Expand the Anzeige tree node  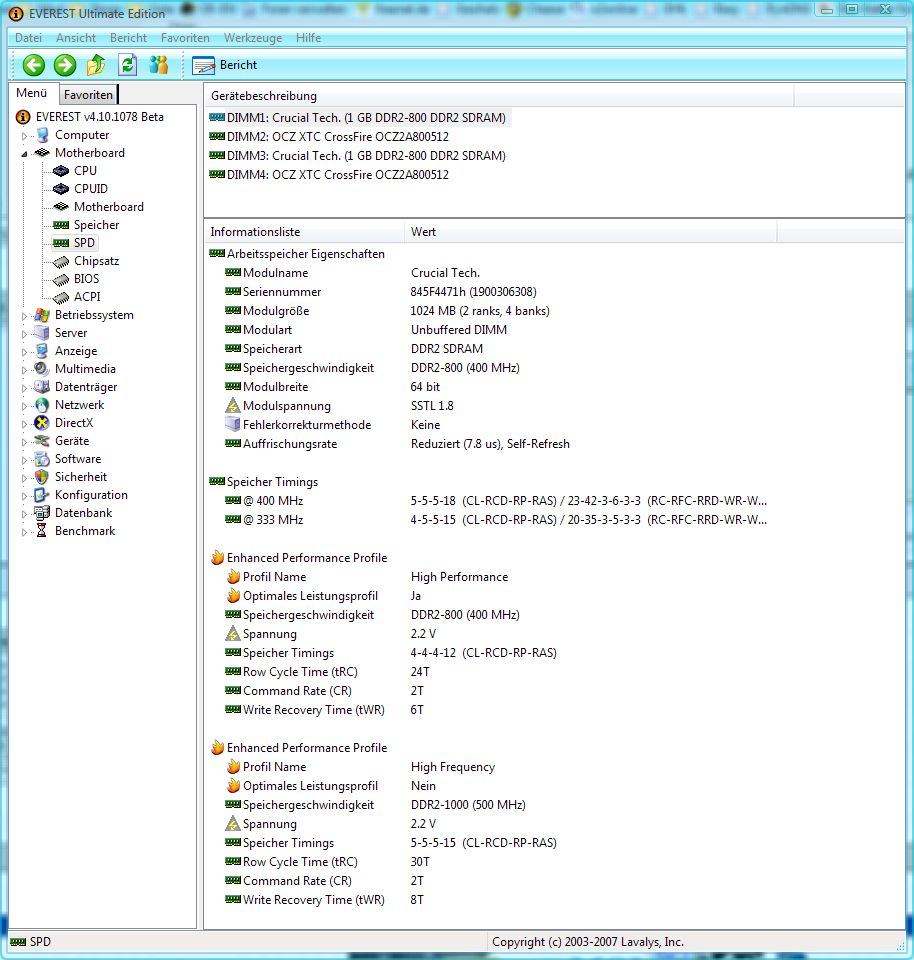pyautogui.click(x=24, y=352)
